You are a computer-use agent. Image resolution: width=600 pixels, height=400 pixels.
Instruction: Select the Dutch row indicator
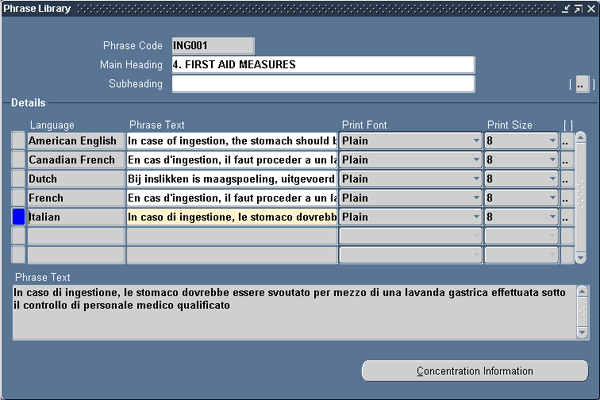17,179
